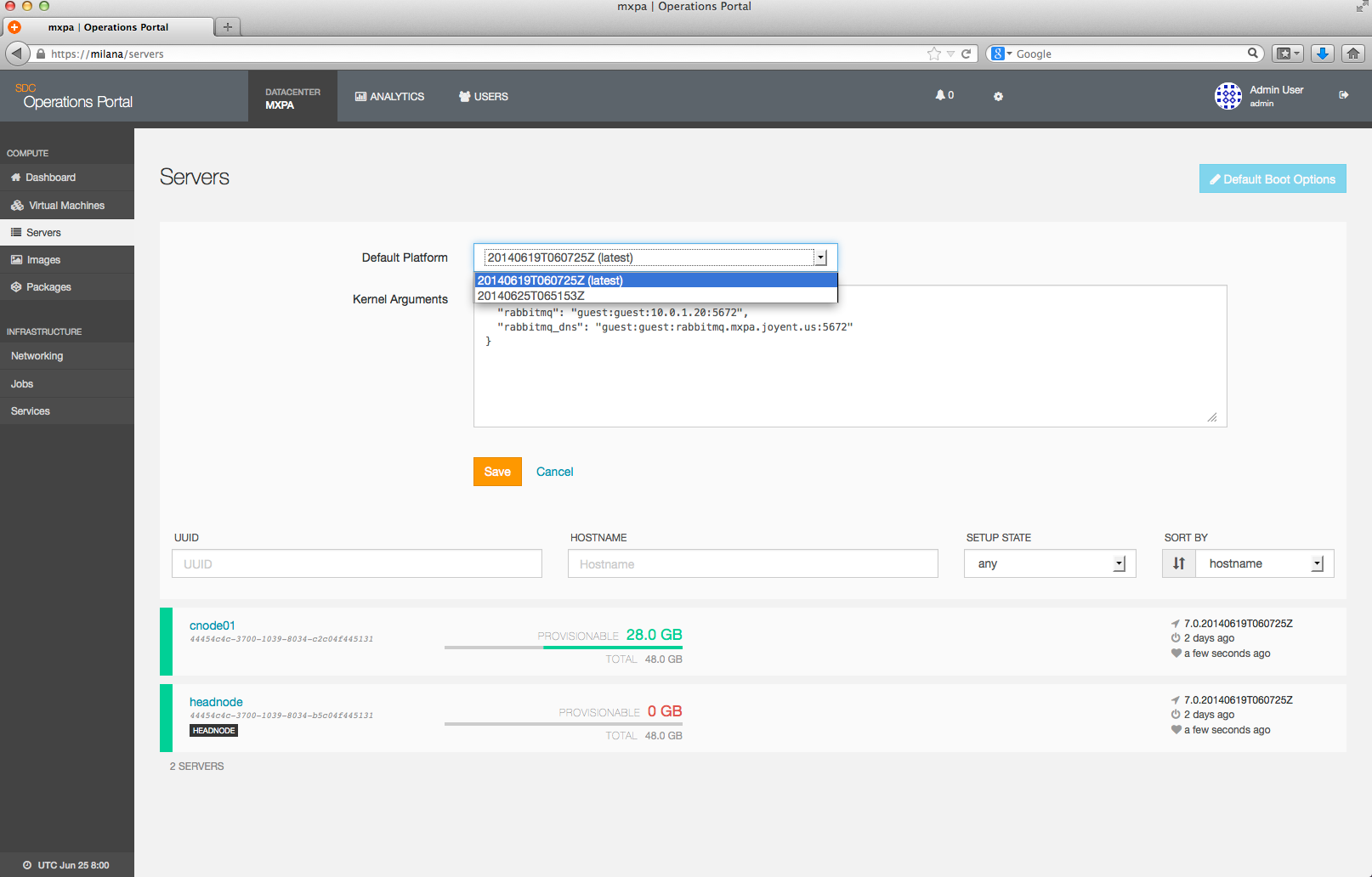
Task: Click the browser home icon
Action: [1353, 54]
